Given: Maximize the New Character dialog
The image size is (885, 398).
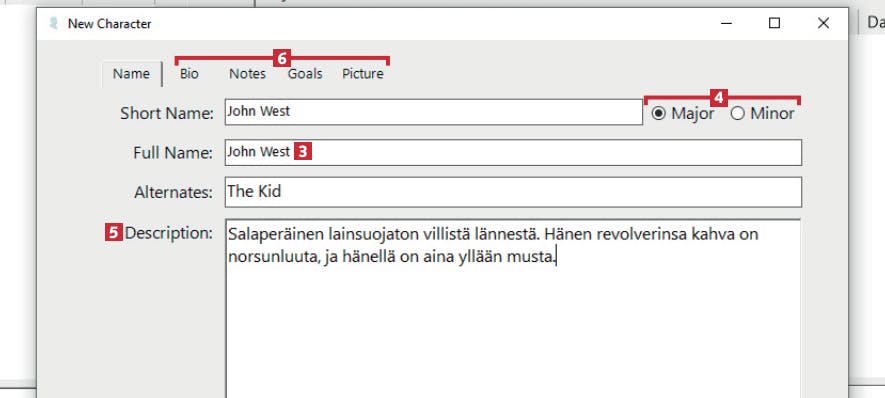Looking at the screenshot, I should [x=775, y=23].
